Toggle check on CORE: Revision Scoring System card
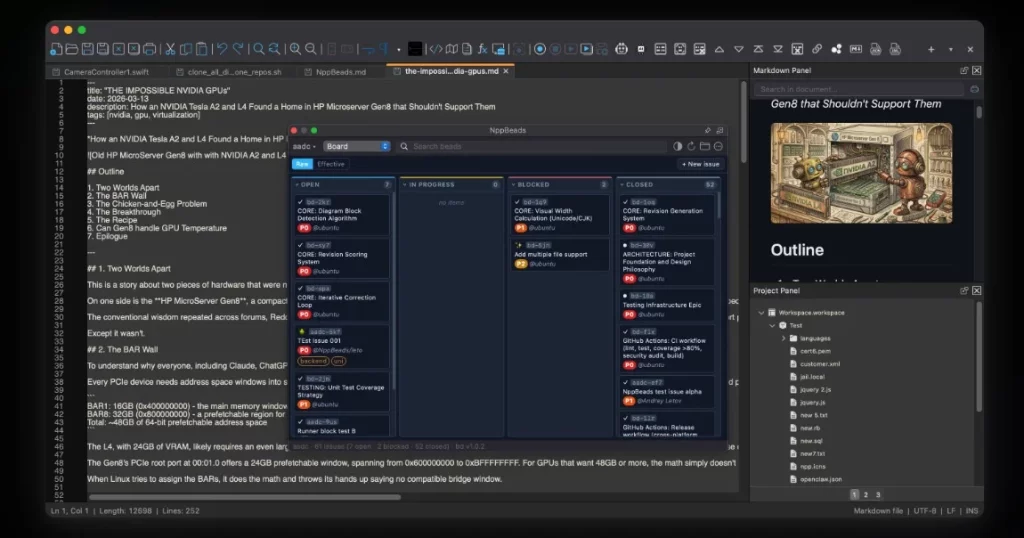Screen dimensions: 1024x538 click(x=300, y=245)
